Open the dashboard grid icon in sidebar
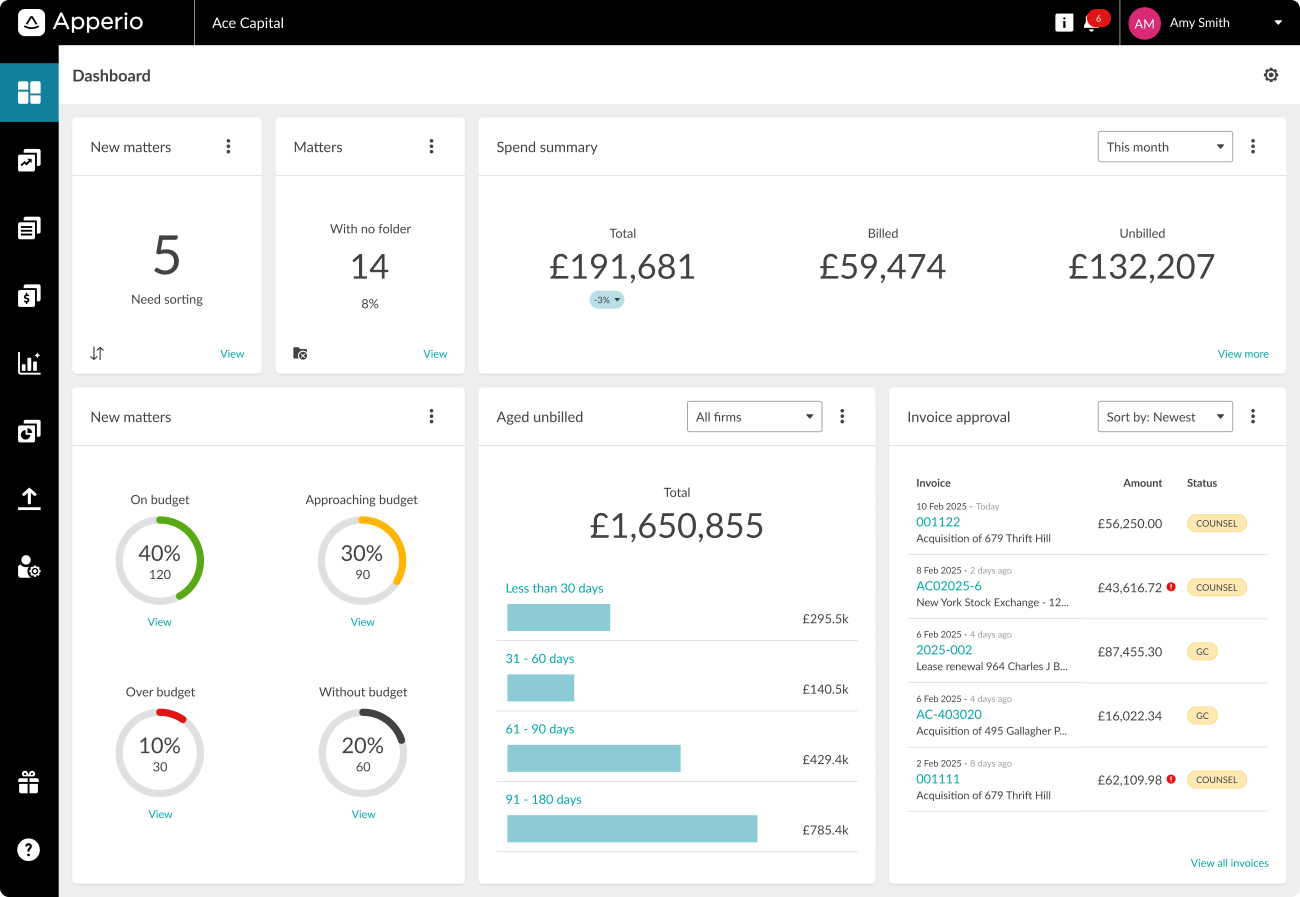This screenshot has width=1300, height=897. click(x=29, y=93)
